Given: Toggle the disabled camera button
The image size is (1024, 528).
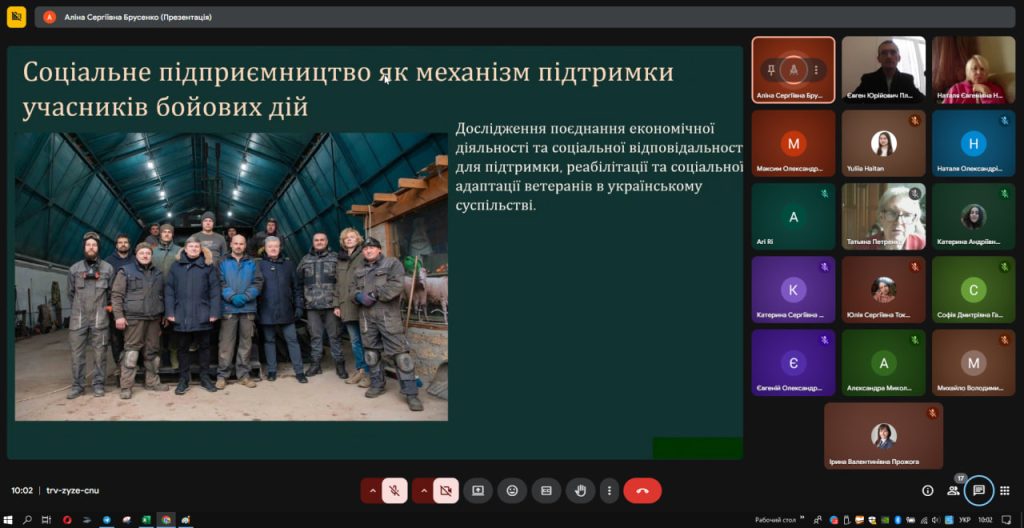Looking at the screenshot, I should coord(446,490).
